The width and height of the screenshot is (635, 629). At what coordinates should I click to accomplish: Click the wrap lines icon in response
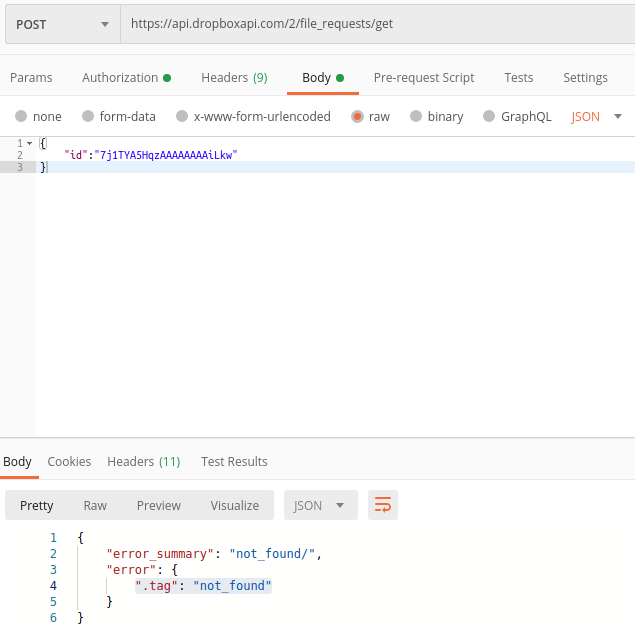[382, 505]
